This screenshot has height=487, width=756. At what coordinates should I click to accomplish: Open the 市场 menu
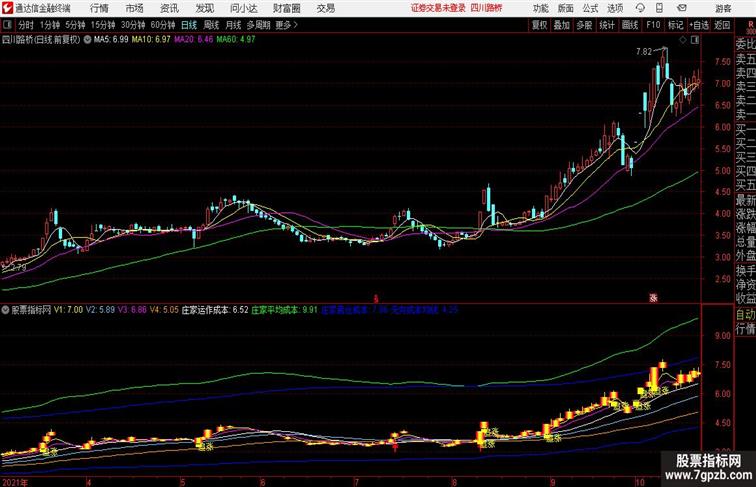135,8
